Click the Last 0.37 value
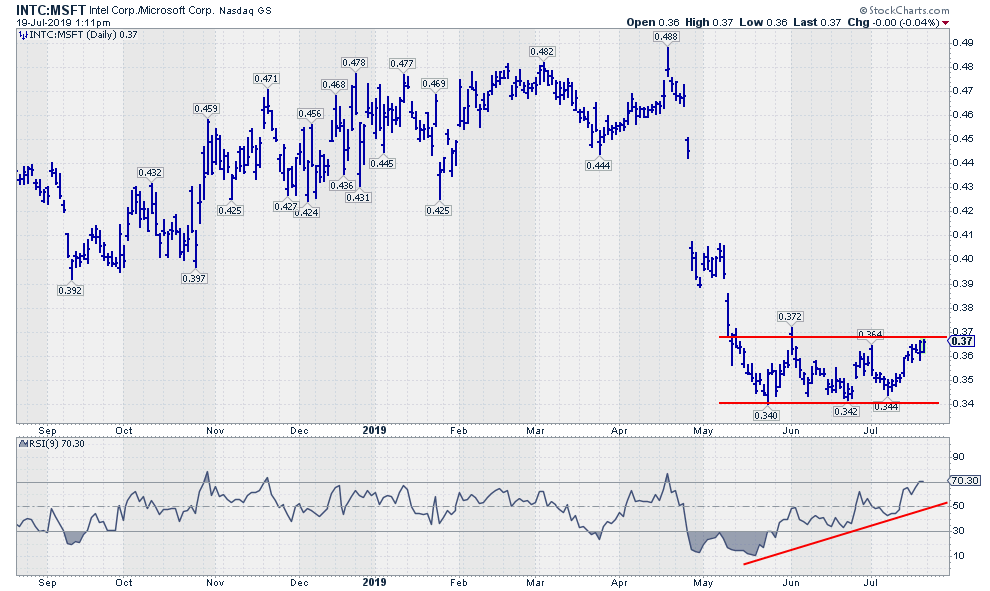Screen dimensions: 990x591 coord(817,22)
